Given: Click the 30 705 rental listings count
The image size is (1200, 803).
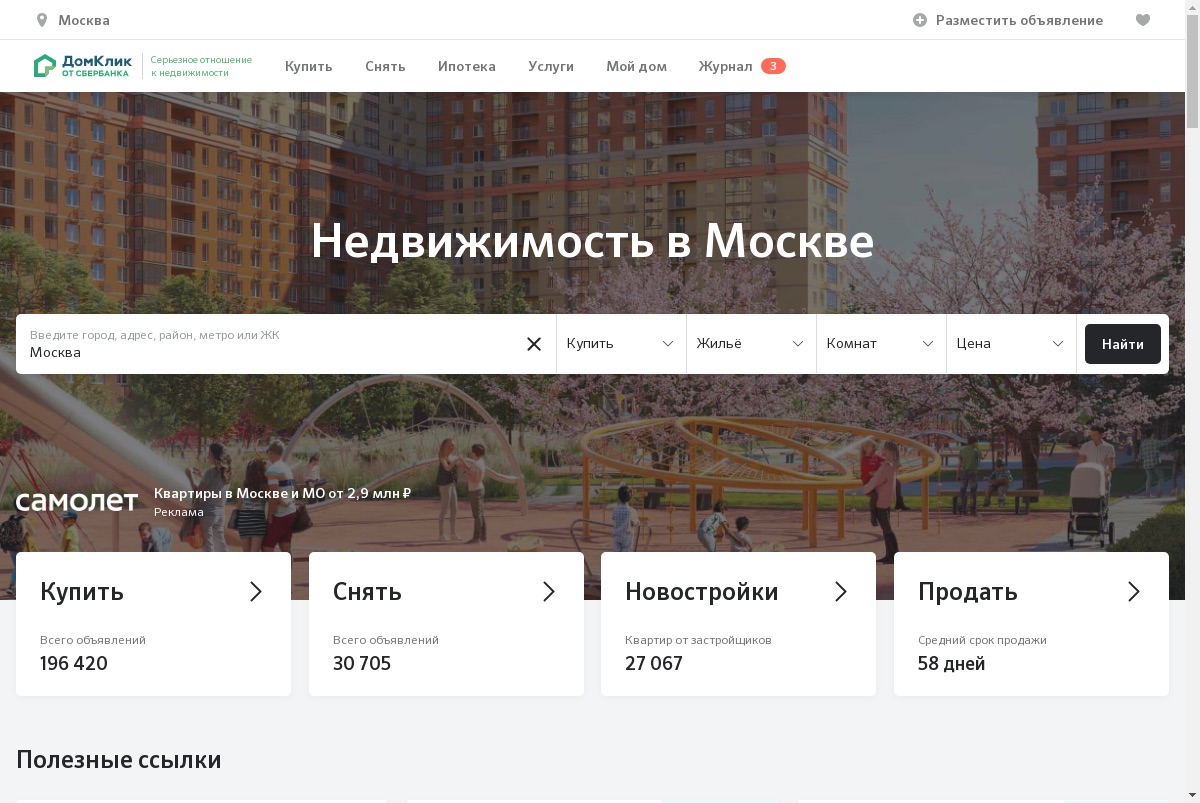Looking at the screenshot, I should [x=362, y=664].
